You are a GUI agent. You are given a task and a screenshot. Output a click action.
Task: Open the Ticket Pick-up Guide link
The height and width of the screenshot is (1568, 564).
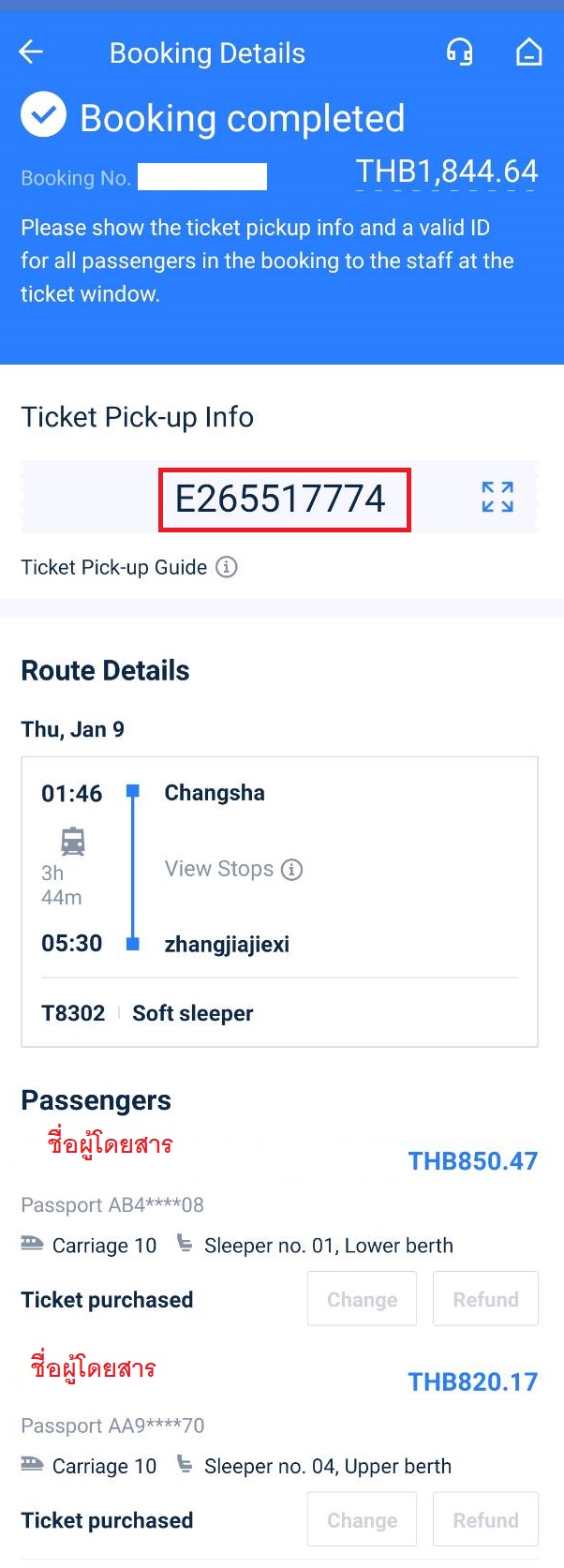point(114,567)
